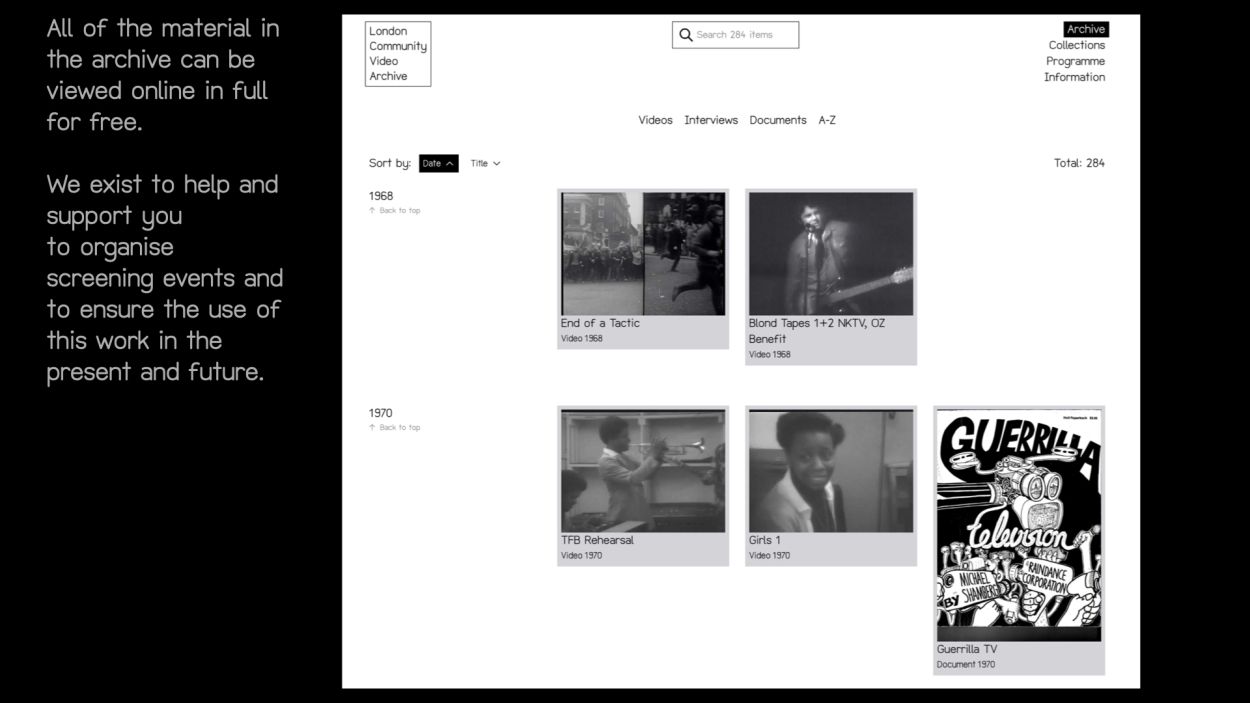Go to the Collections page
Image resolution: width=1250 pixels, height=703 pixels.
(x=1076, y=45)
